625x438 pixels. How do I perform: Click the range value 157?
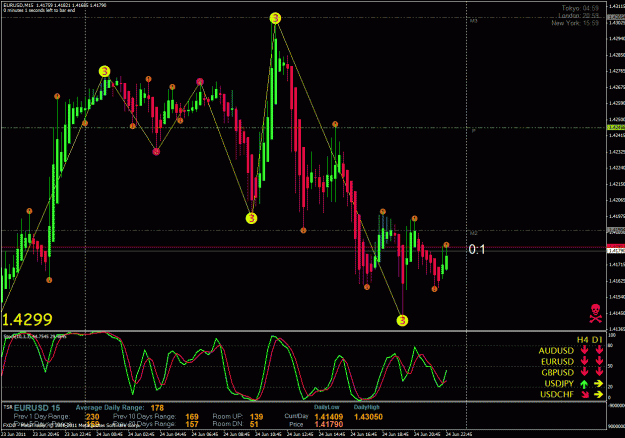click(192, 424)
